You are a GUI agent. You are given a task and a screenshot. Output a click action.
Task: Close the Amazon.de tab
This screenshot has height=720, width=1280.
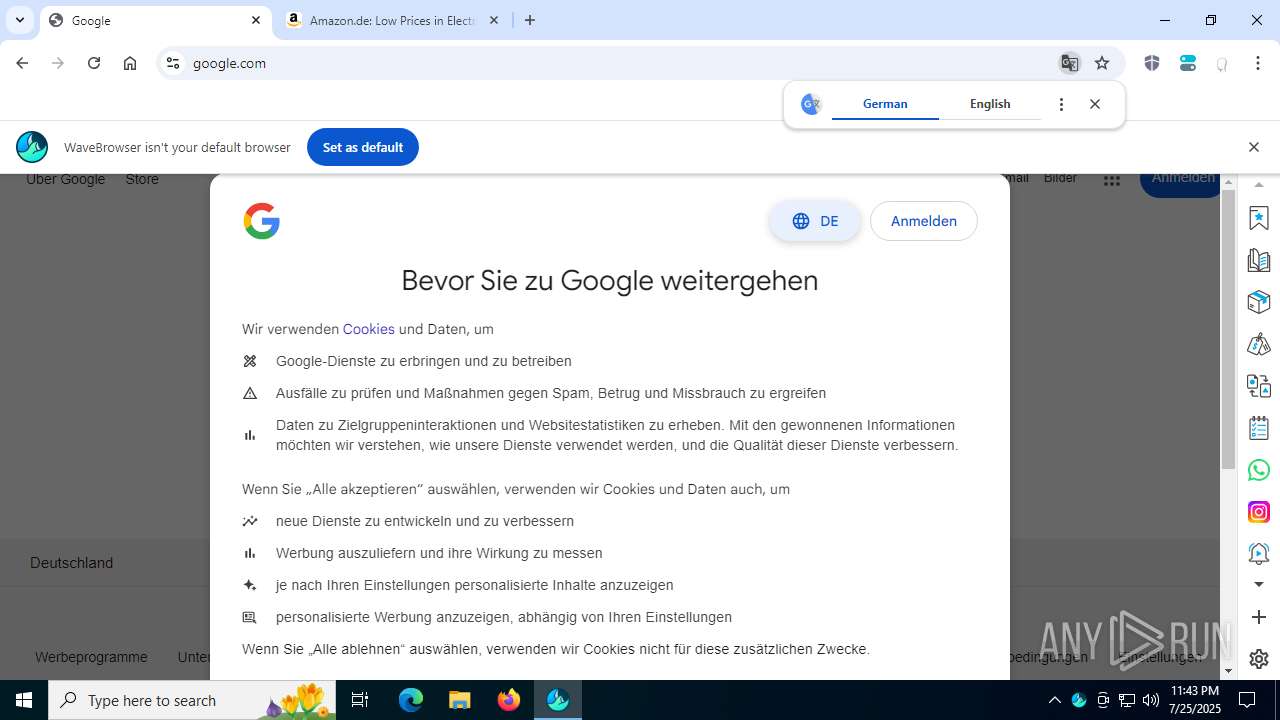tap(494, 20)
